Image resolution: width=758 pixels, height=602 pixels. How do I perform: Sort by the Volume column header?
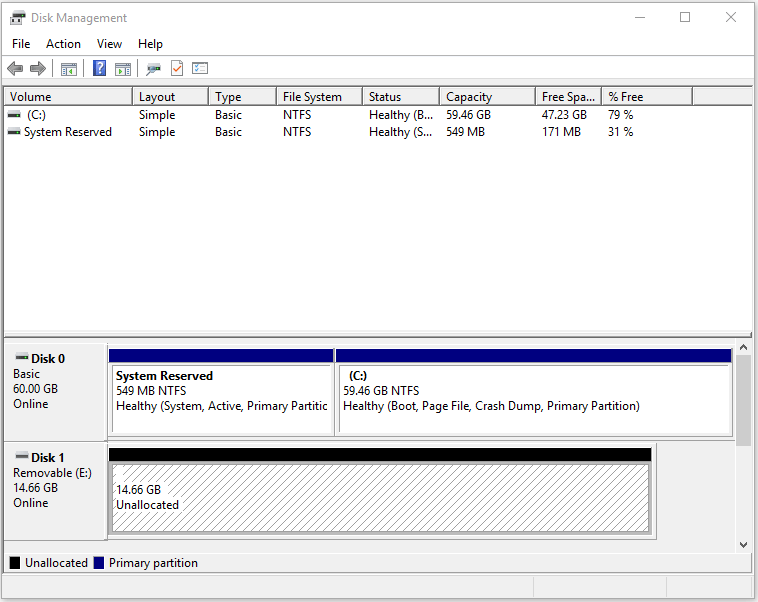coord(68,97)
